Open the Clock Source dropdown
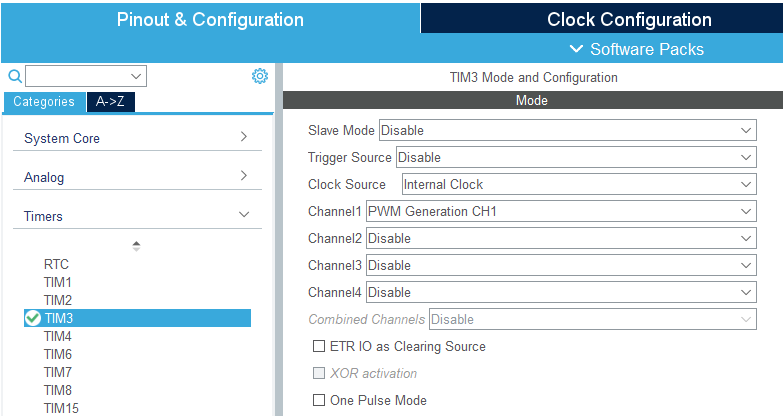Screen dimensions: 783x416 click(578, 184)
